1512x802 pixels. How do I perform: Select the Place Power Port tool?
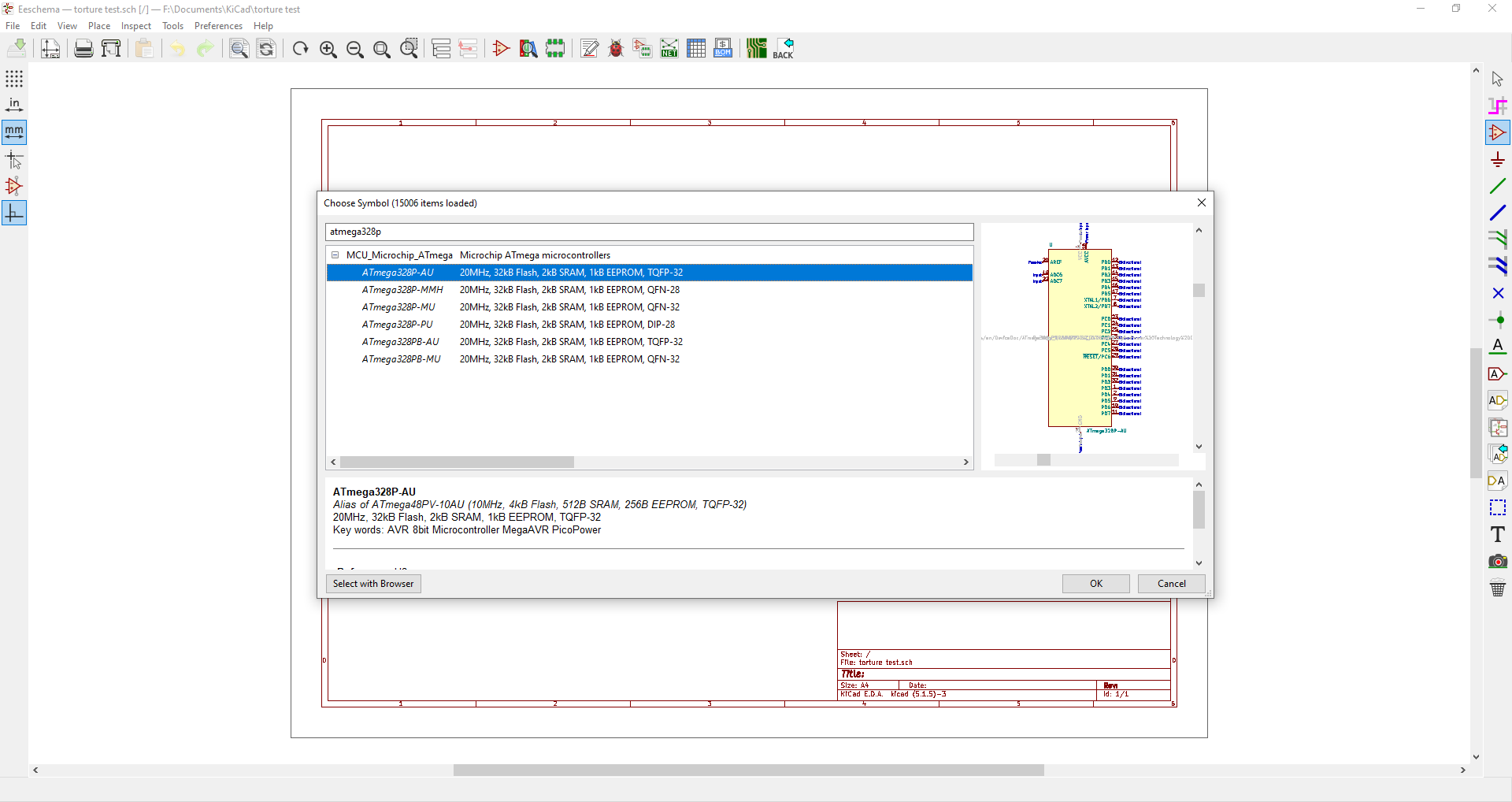coord(1498,160)
